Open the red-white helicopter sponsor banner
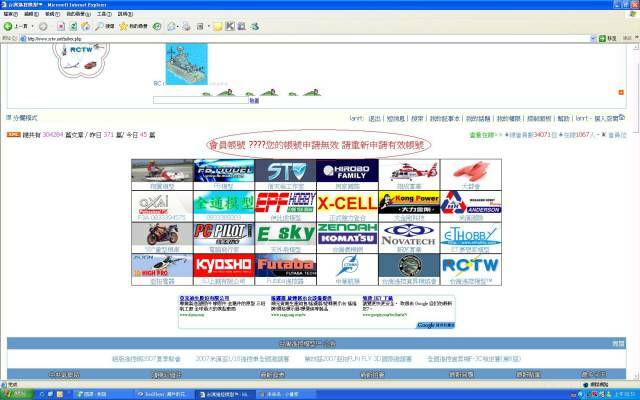 pos(409,171)
